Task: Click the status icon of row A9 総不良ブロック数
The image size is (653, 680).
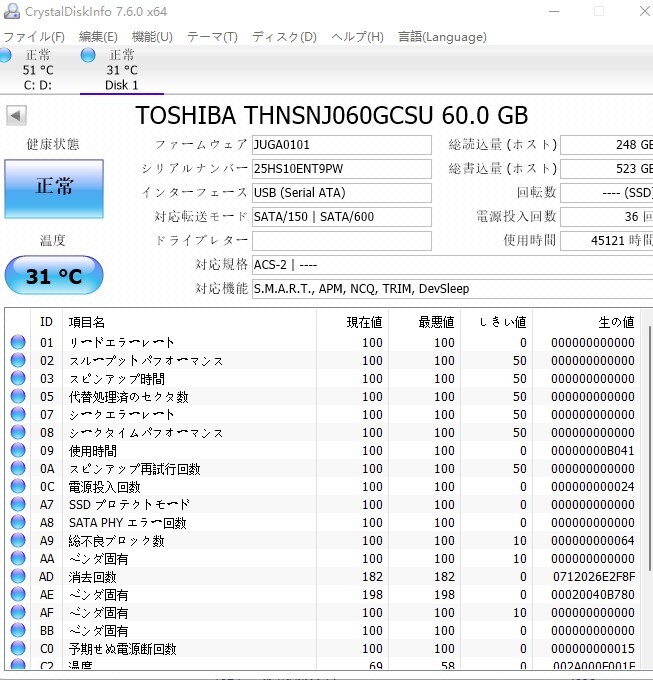Action: pos(18,540)
